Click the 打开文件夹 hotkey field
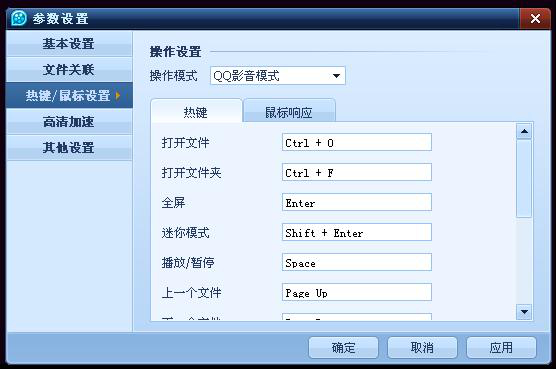The image size is (556, 369). coord(357,172)
